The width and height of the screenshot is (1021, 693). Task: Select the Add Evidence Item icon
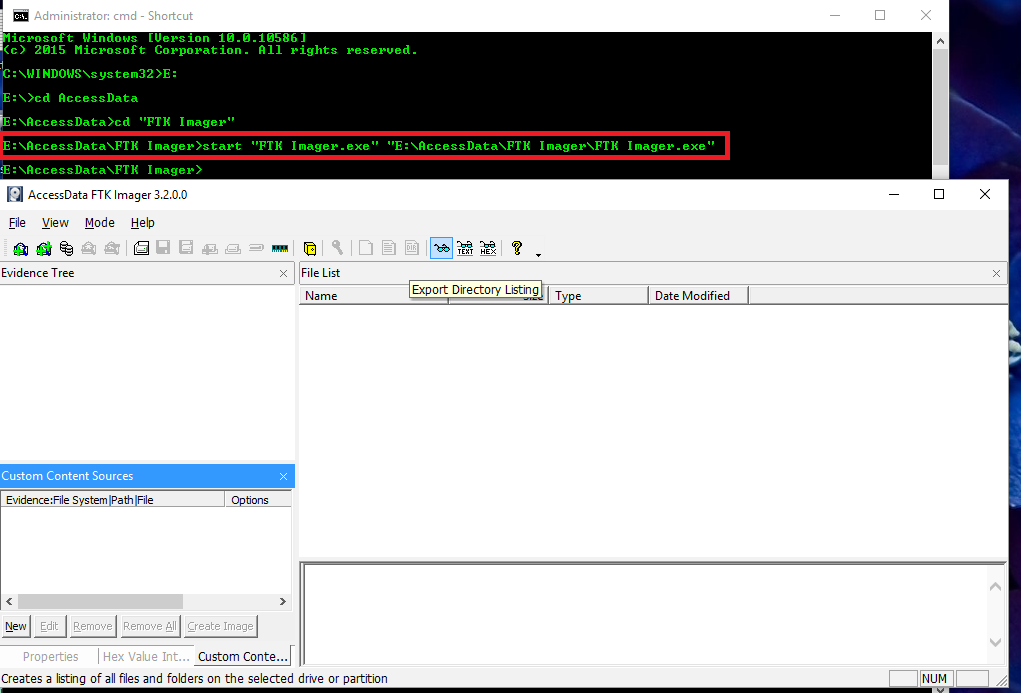point(21,248)
